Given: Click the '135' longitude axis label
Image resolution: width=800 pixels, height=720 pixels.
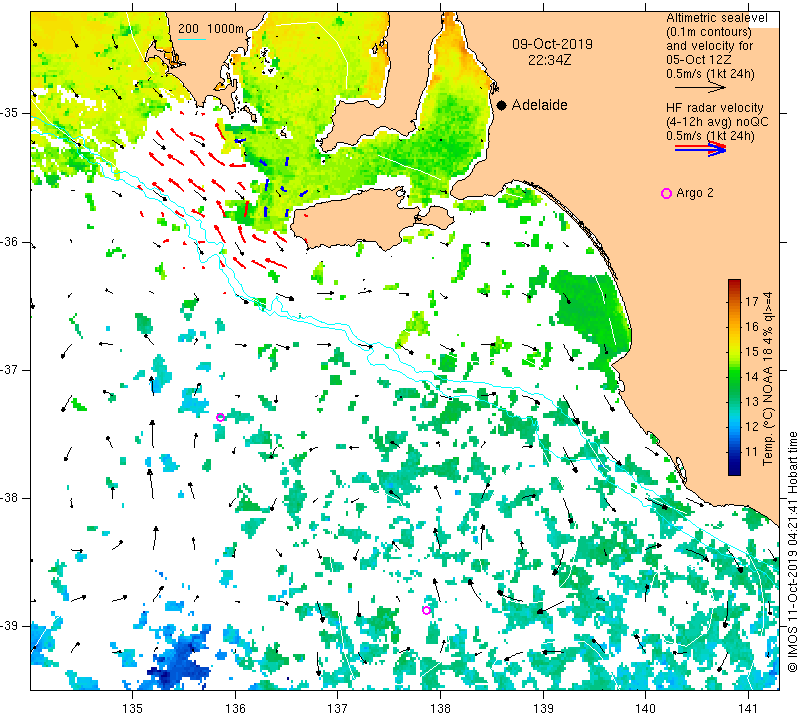Looking at the screenshot, I should pyautogui.click(x=133, y=708).
